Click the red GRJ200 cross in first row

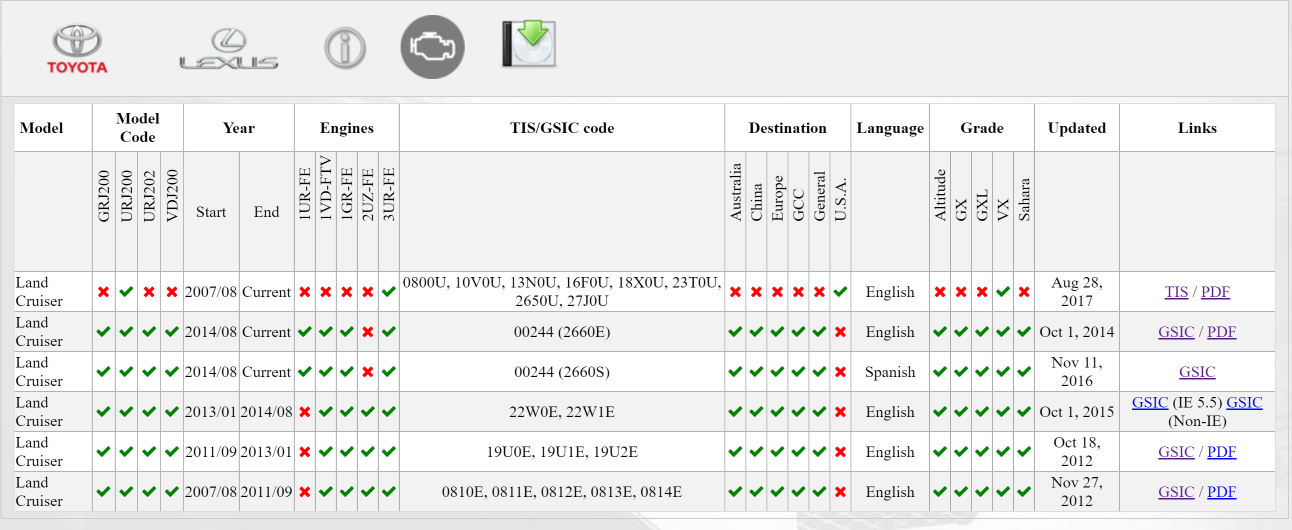pos(104,292)
